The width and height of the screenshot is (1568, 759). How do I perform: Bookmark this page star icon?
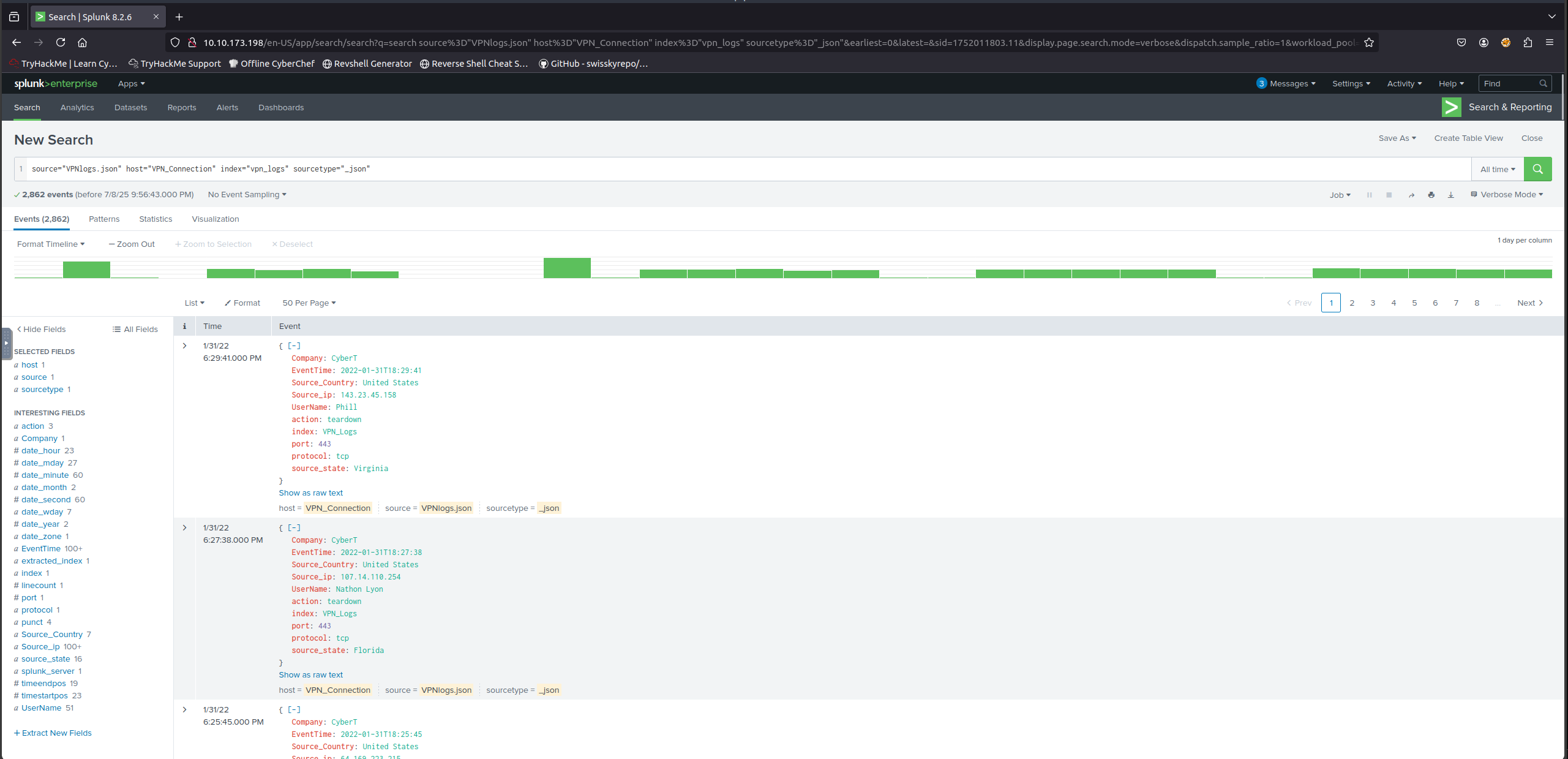[1369, 42]
